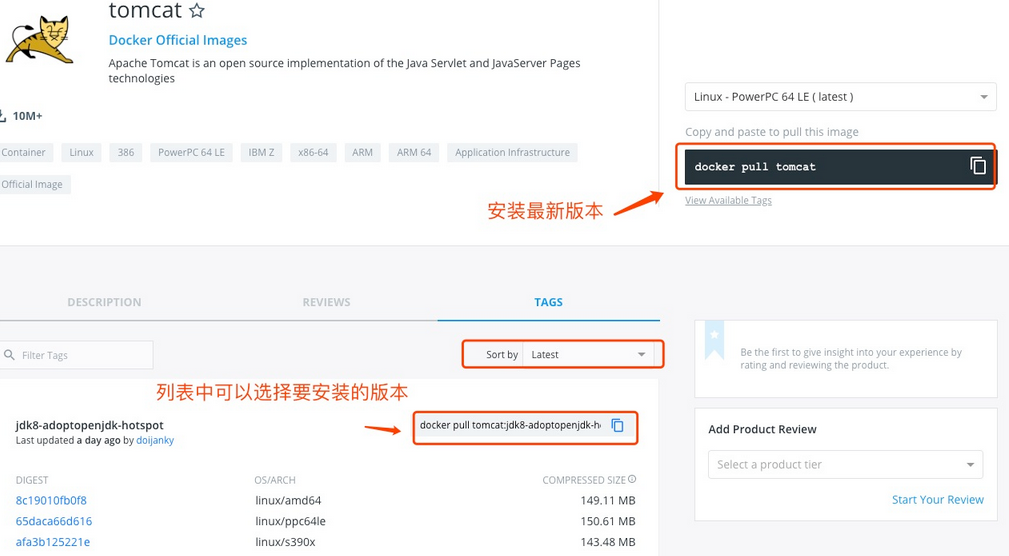Click the downloads icon beside 10M+
Screen dimensions: 1009x556
(x=3, y=116)
